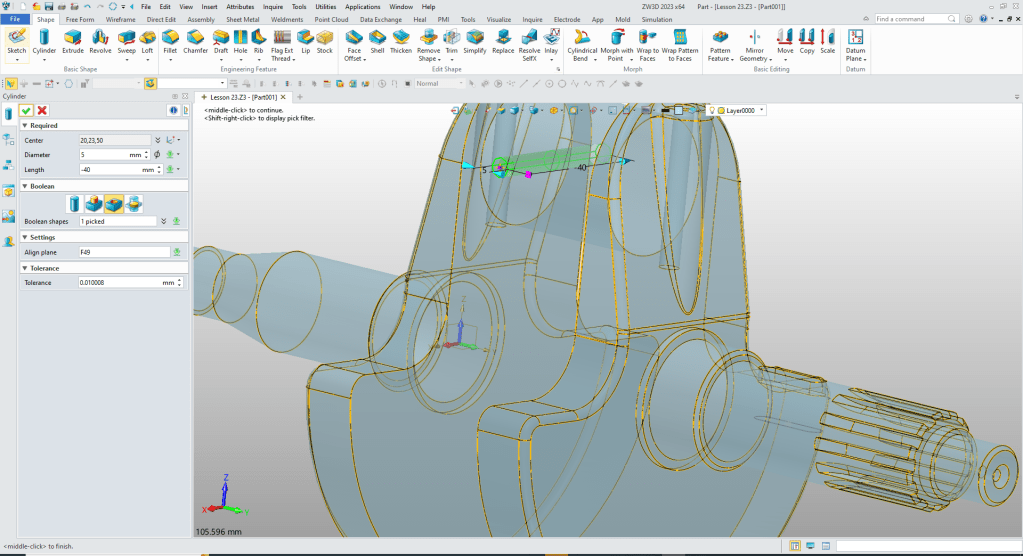Open the Utilities menu
1023x556 pixels.
pos(325,6)
